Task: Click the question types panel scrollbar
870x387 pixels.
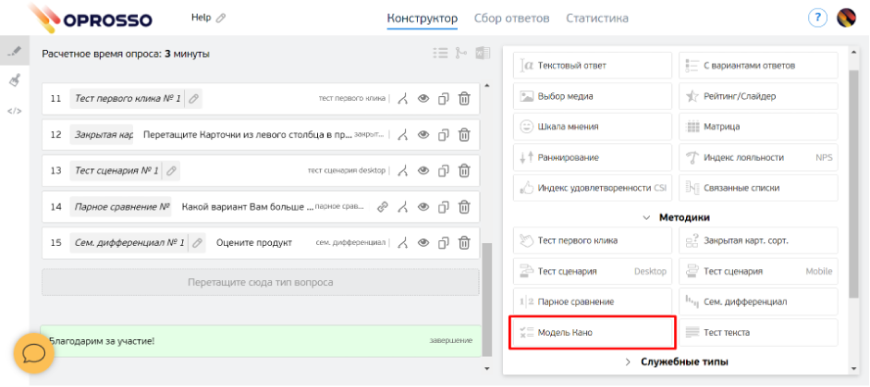Action: coord(853,184)
